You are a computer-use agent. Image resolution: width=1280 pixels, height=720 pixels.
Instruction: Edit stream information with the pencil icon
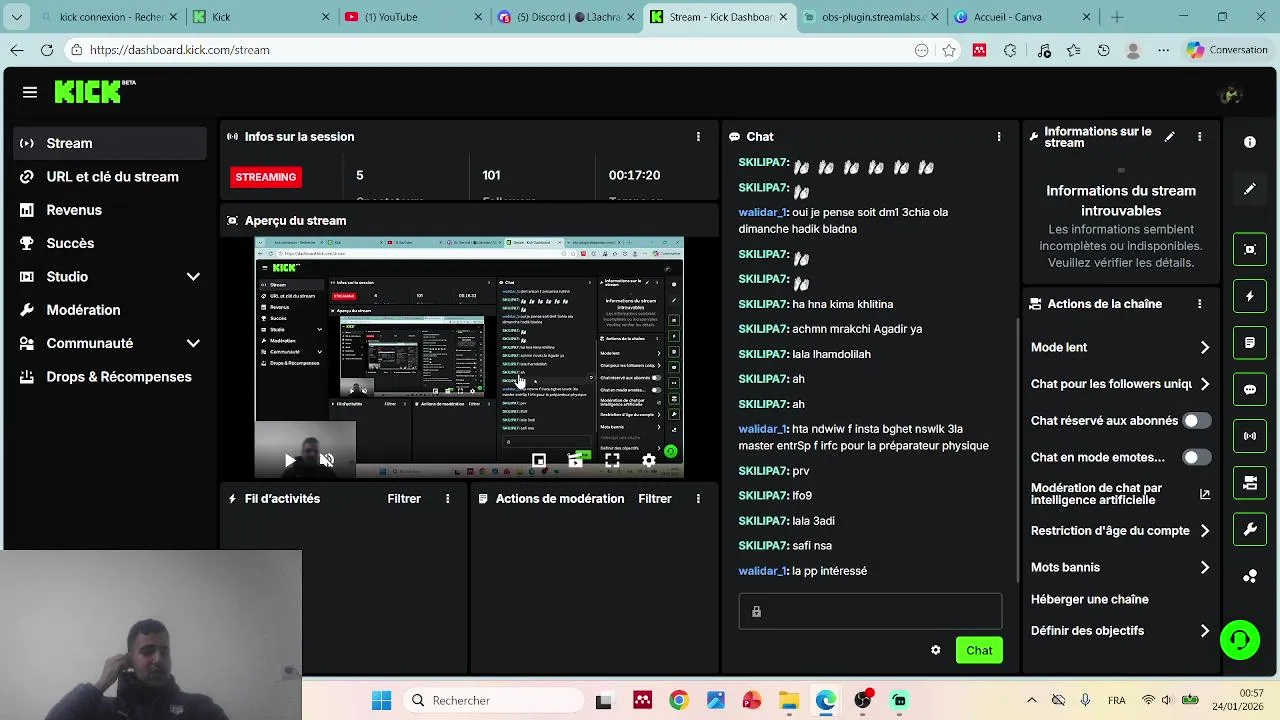coord(1169,137)
